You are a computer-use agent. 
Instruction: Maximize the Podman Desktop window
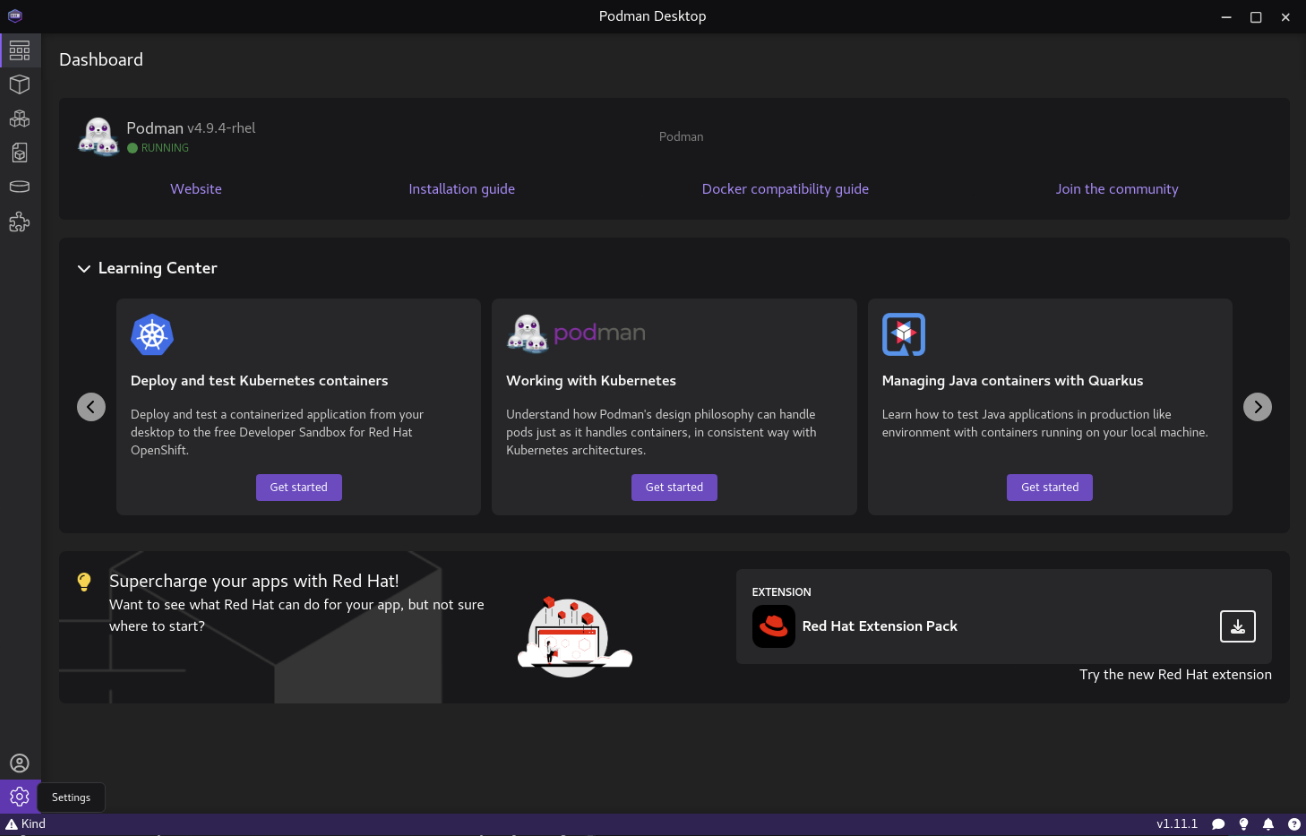tap(1256, 17)
